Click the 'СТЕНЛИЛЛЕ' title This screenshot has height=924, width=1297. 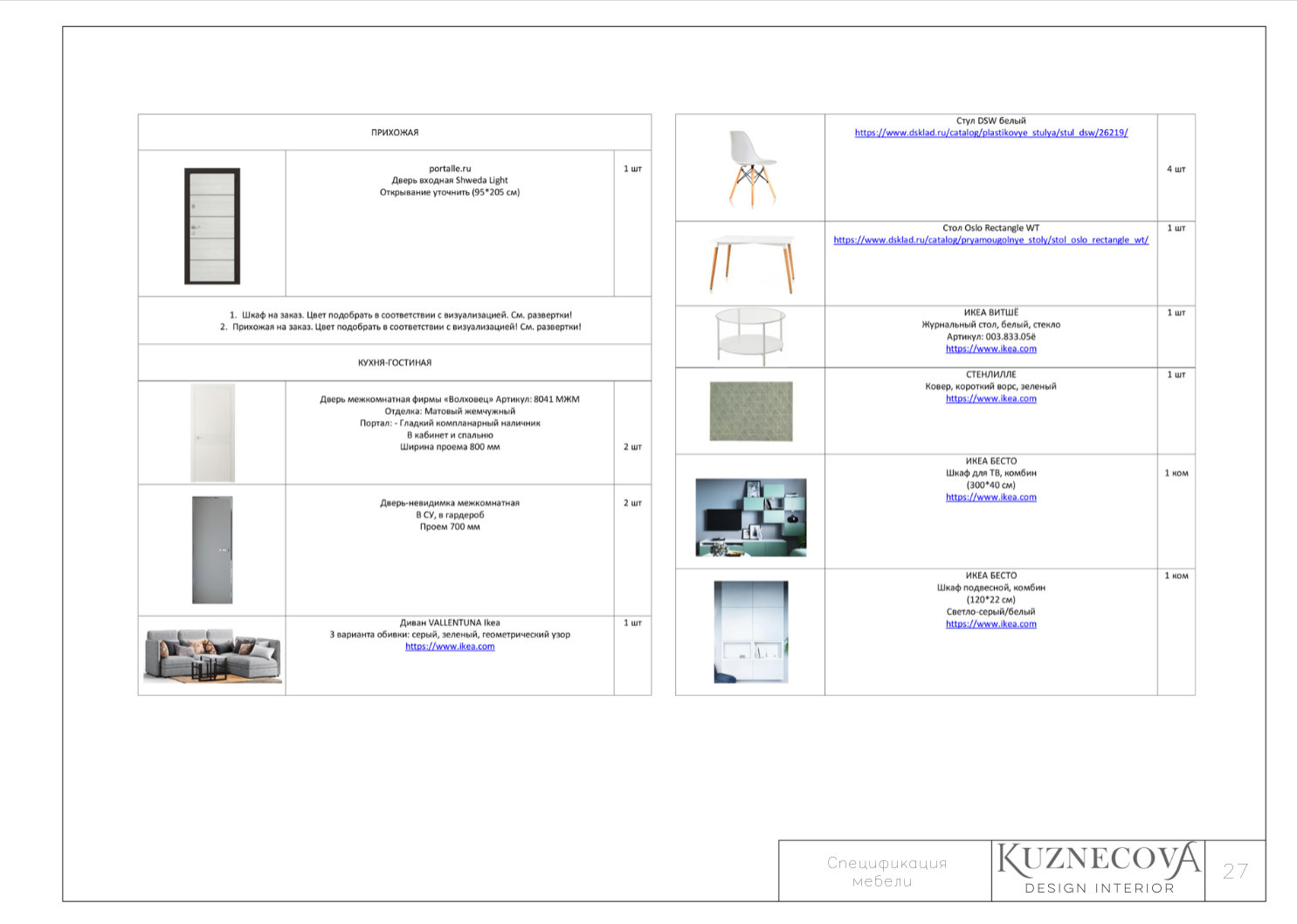tap(991, 375)
